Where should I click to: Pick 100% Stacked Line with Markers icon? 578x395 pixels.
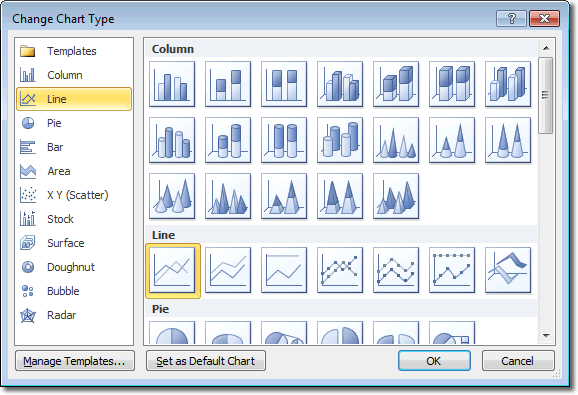point(452,270)
